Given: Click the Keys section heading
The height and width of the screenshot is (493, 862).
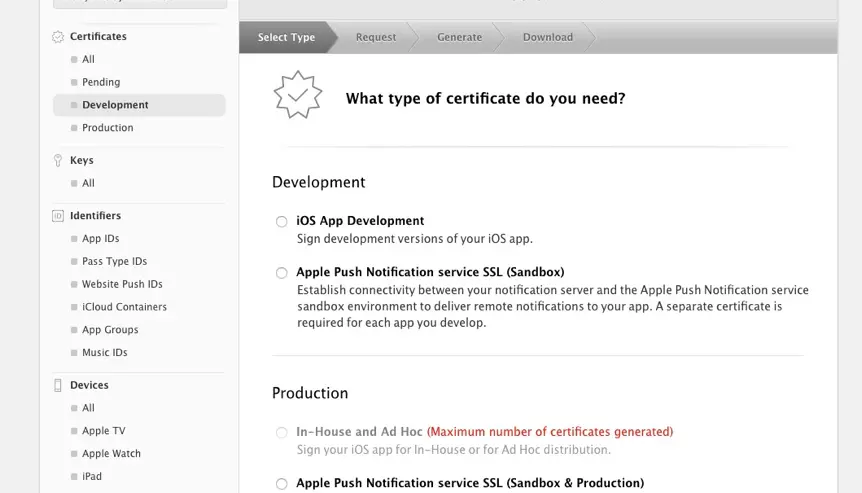Looking at the screenshot, I should click(x=81, y=160).
